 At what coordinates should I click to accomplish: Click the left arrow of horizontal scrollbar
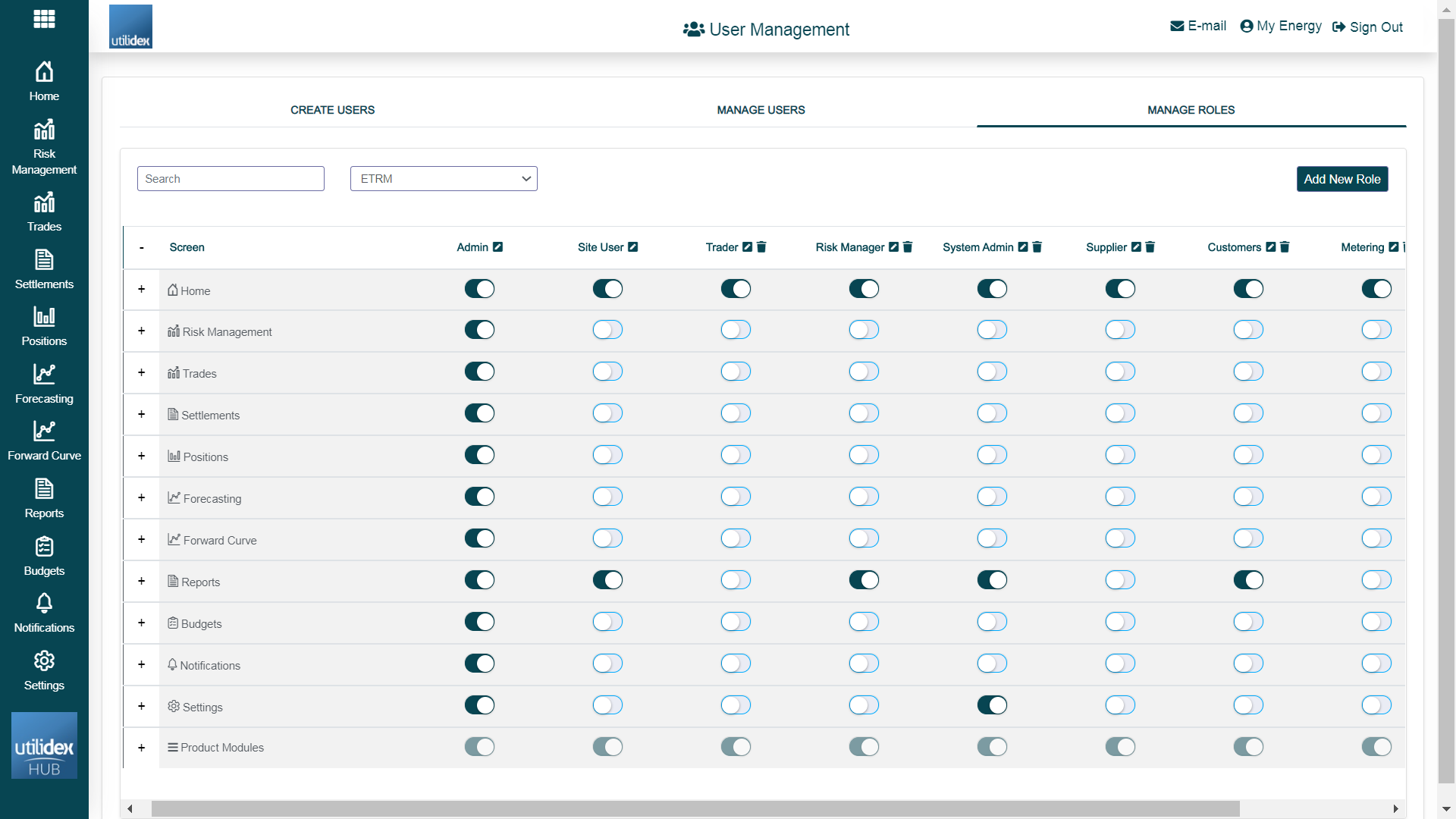pyautogui.click(x=130, y=809)
